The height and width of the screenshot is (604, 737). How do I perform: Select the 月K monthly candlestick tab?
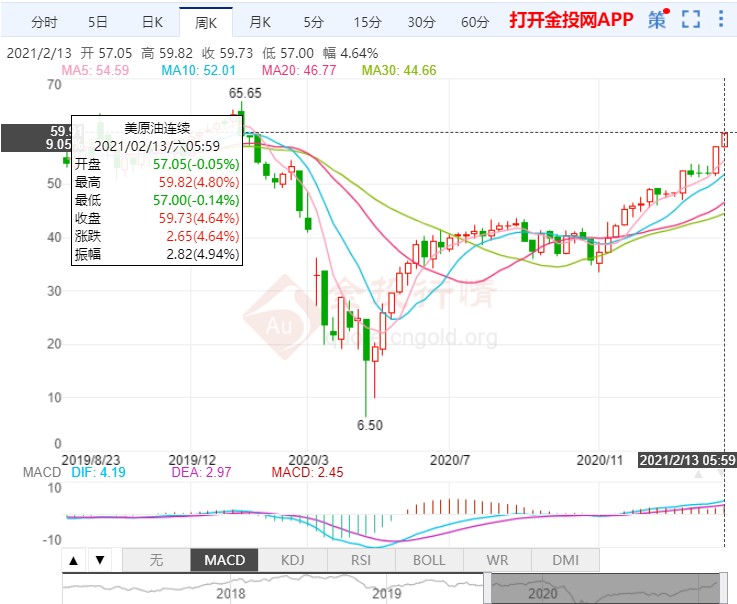tap(260, 22)
